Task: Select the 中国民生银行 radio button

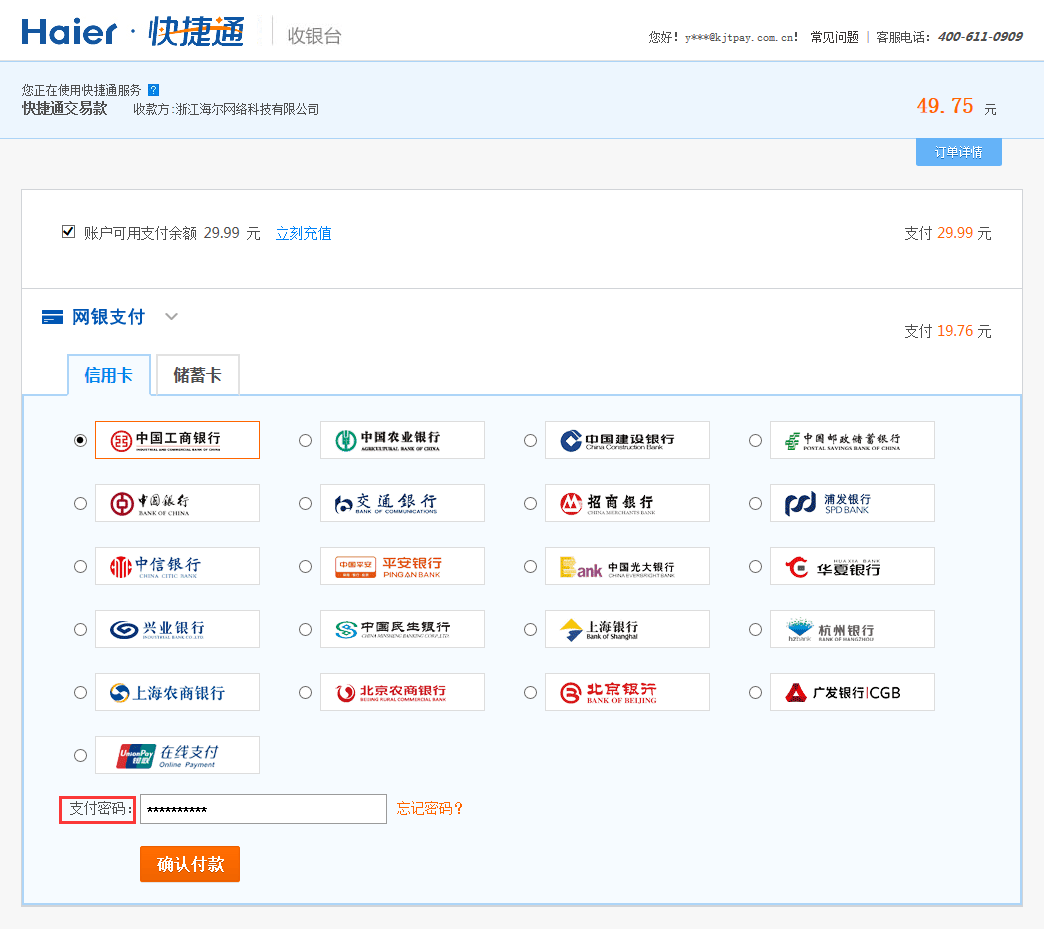Action: [306, 629]
